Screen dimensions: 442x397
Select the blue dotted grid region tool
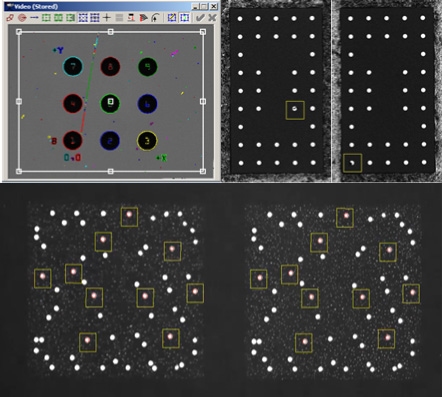click(x=95, y=18)
